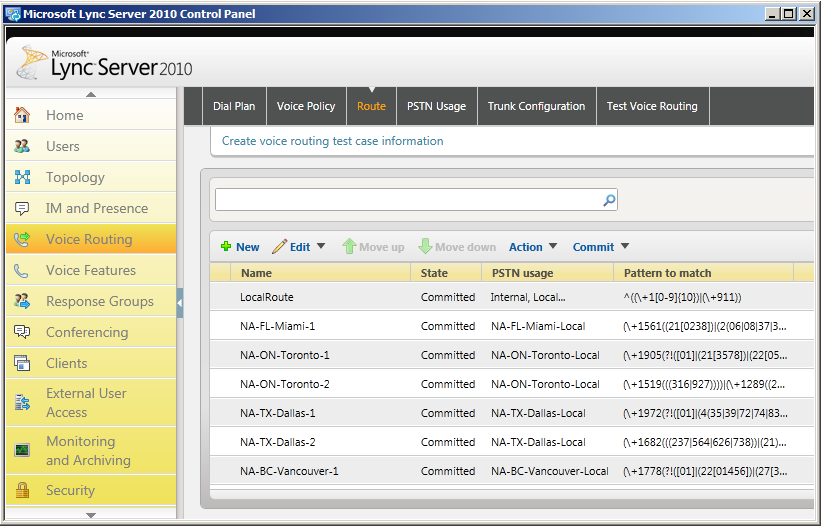The height and width of the screenshot is (526, 821).
Task: Click the Response Groups icon
Action: tap(22, 301)
